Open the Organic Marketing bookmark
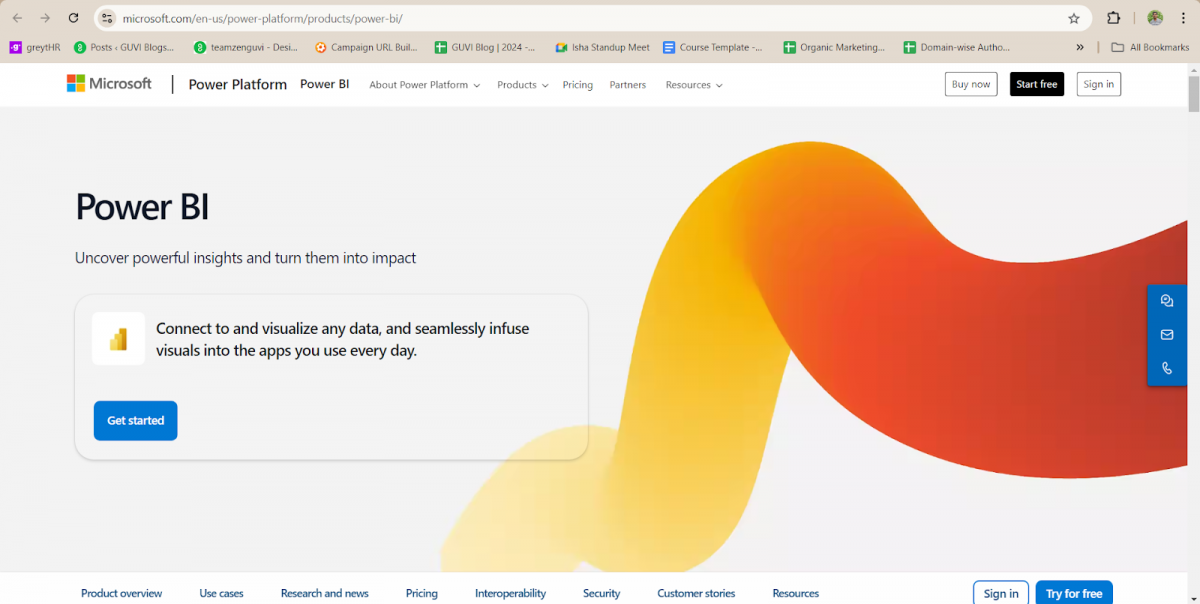The image size is (1200, 604). pyautogui.click(x=834, y=47)
